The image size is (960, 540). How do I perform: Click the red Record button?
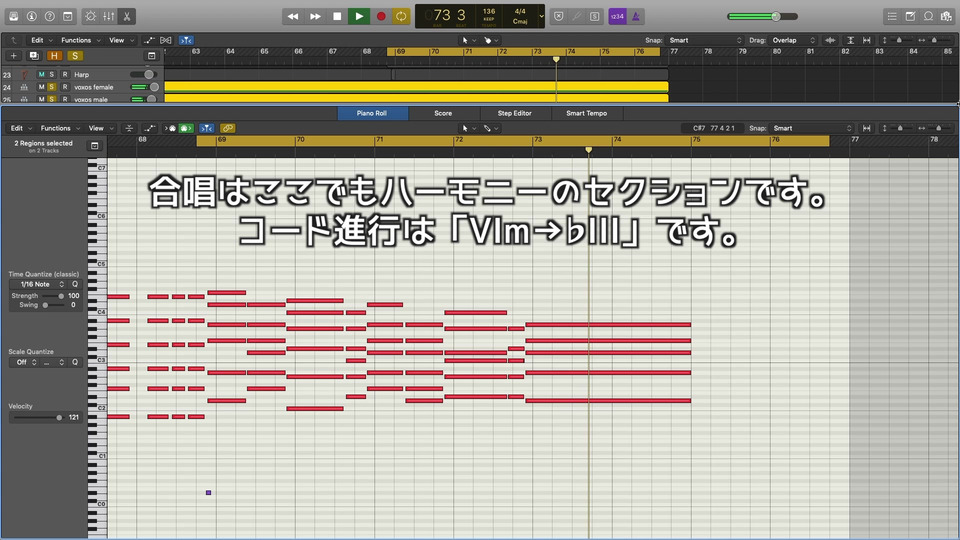(x=381, y=17)
